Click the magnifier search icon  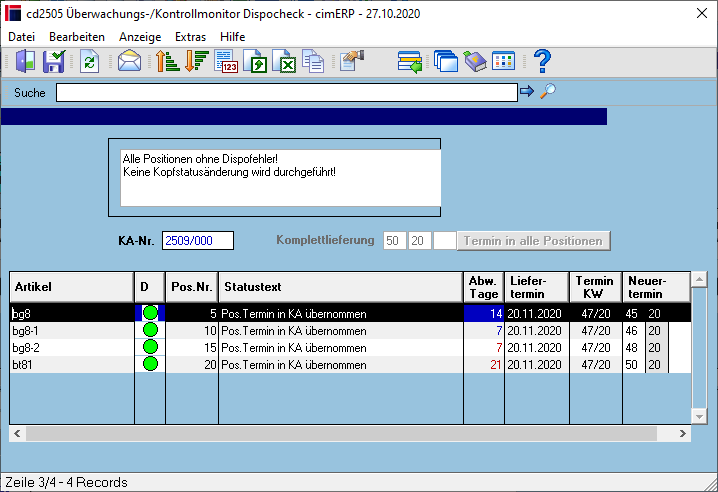[x=548, y=92]
